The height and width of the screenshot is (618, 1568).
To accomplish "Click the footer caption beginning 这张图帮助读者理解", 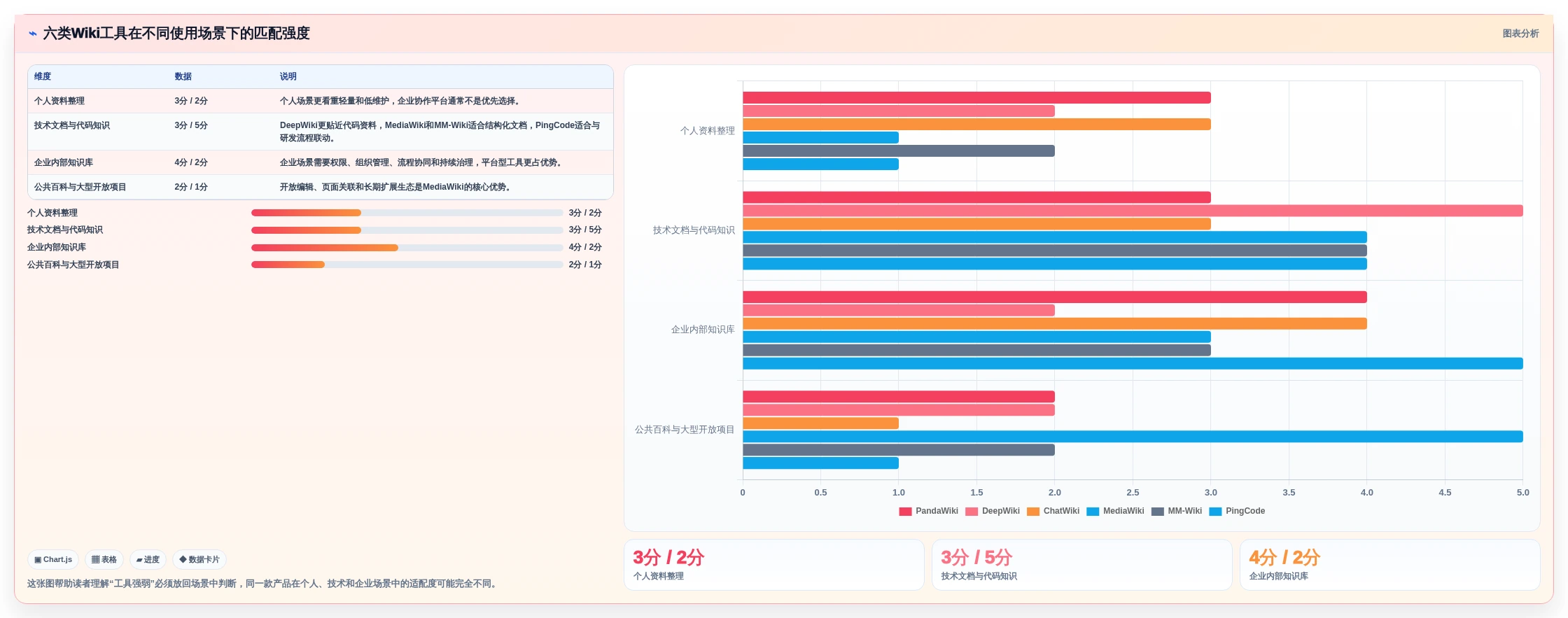I will [x=264, y=584].
